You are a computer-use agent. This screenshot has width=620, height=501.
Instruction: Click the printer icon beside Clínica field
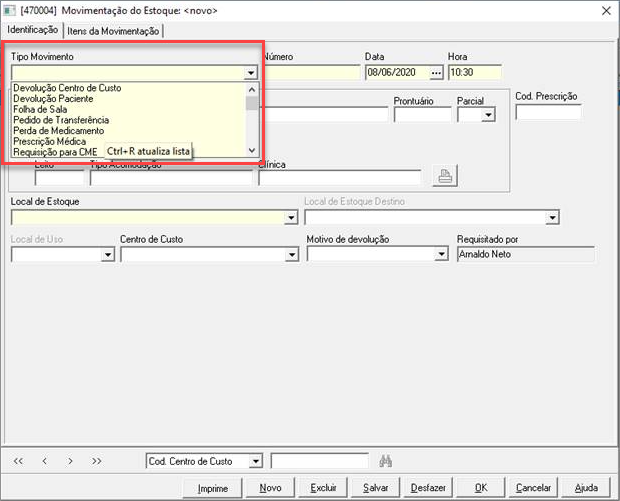click(x=445, y=176)
